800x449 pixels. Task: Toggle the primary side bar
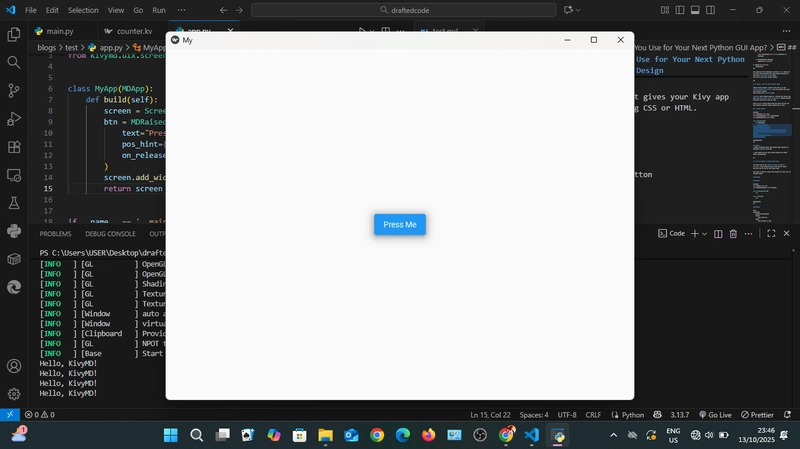[x=680, y=10]
